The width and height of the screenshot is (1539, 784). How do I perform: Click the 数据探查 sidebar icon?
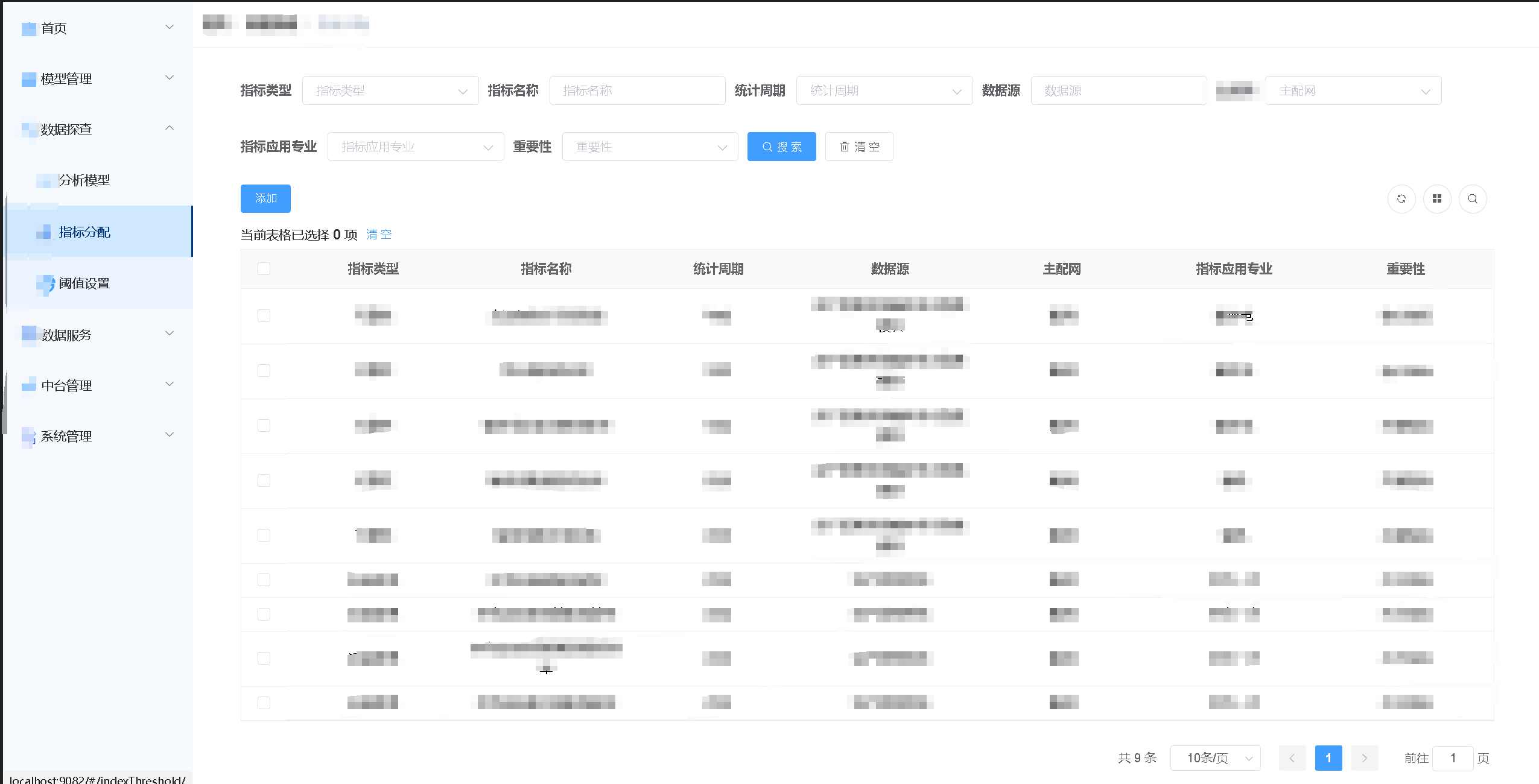29,130
